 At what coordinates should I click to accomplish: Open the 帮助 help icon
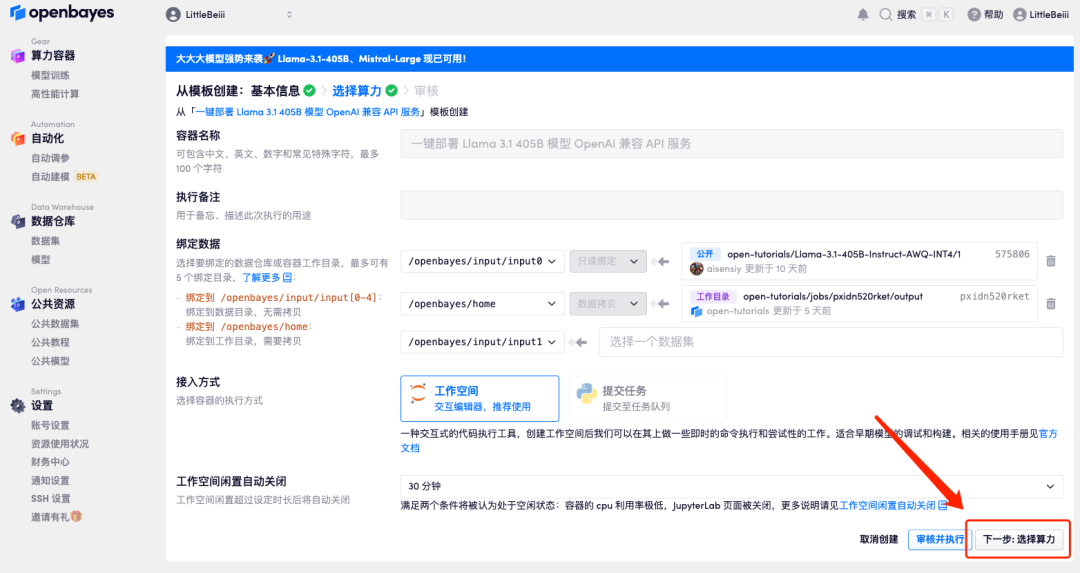coord(973,14)
